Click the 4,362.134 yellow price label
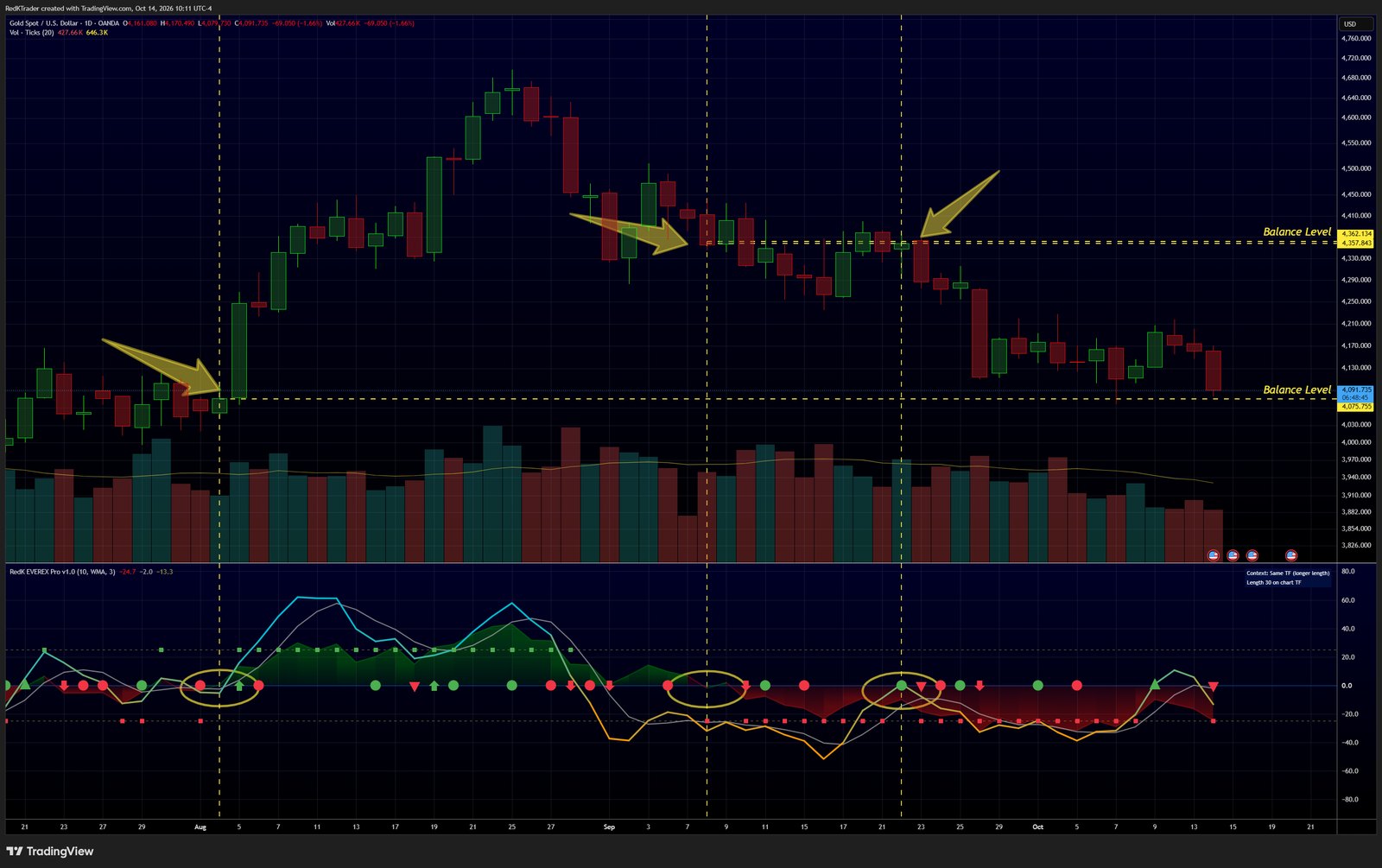Image resolution: width=1382 pixels, height=868 pixels. [1355, 234]
